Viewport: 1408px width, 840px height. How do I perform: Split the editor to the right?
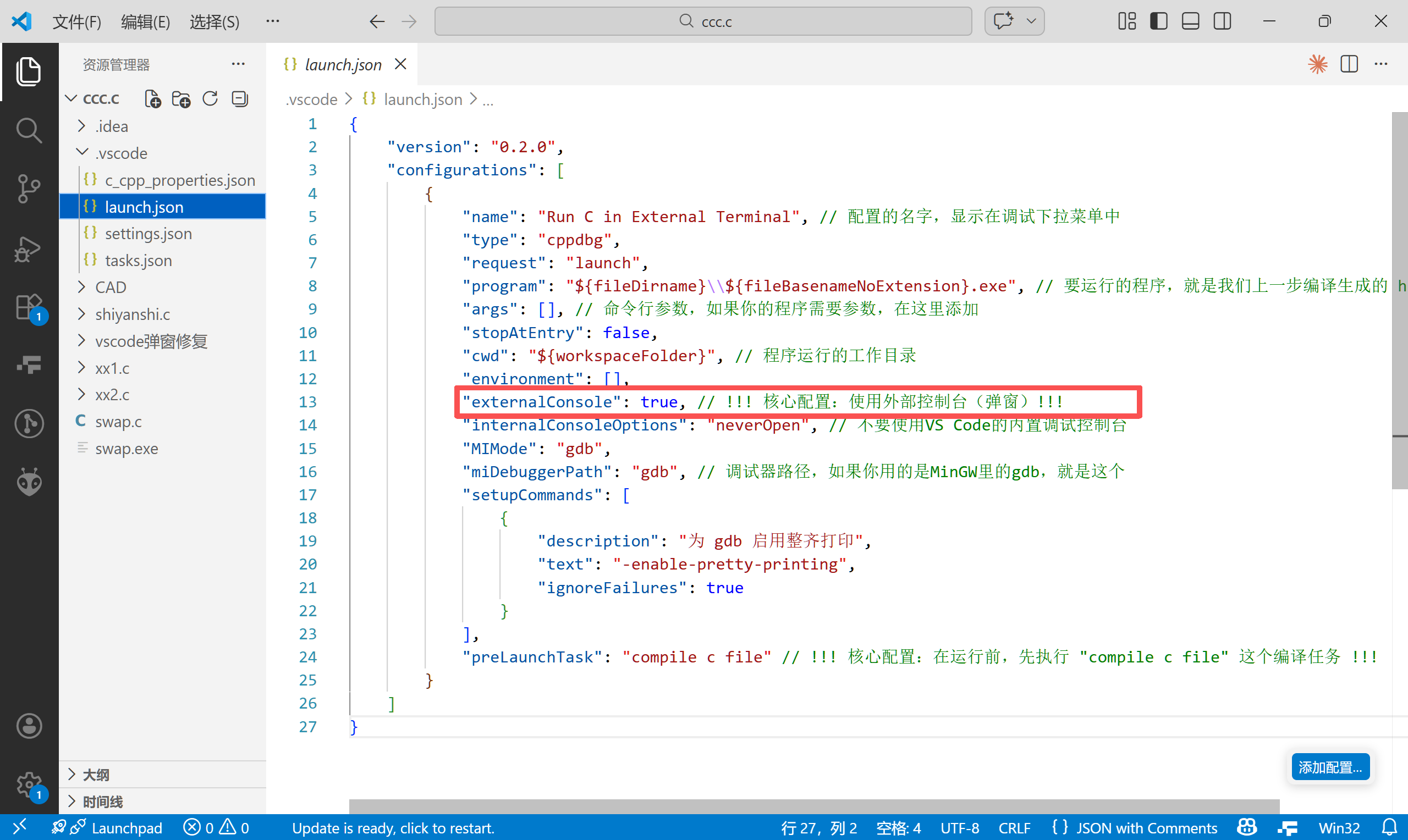pos(1349,64)
